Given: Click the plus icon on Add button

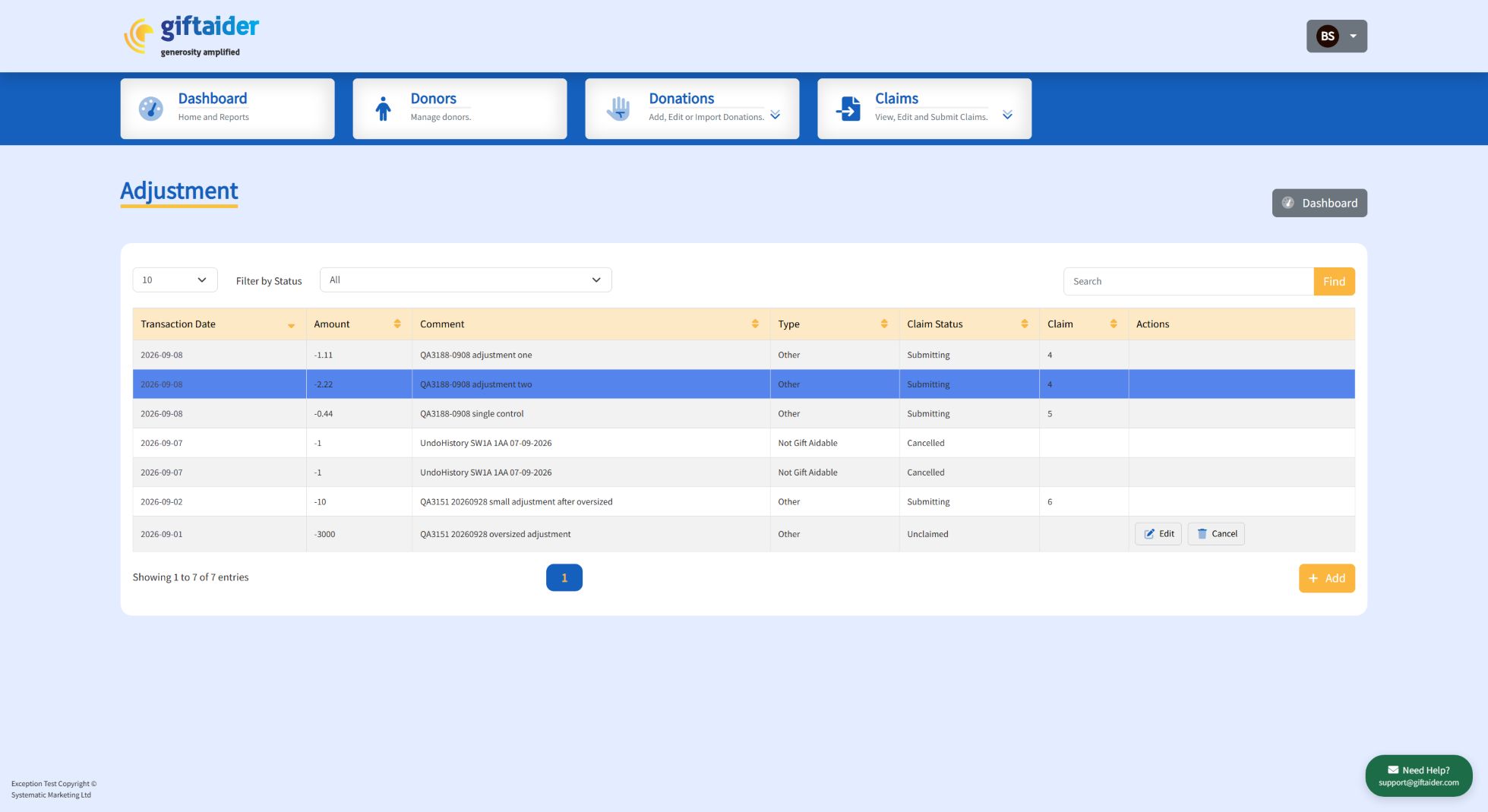Looking at the screenshot, I should click(1313, 578).
